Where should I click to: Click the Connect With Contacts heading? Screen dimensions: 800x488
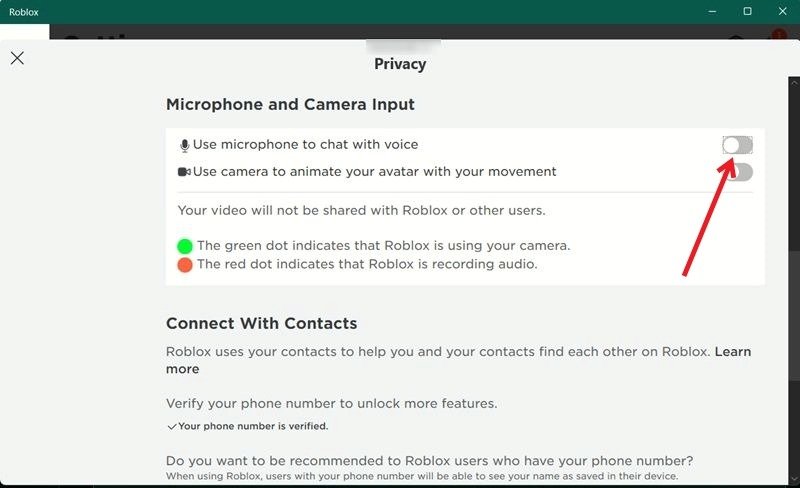(x=261, y=323)
